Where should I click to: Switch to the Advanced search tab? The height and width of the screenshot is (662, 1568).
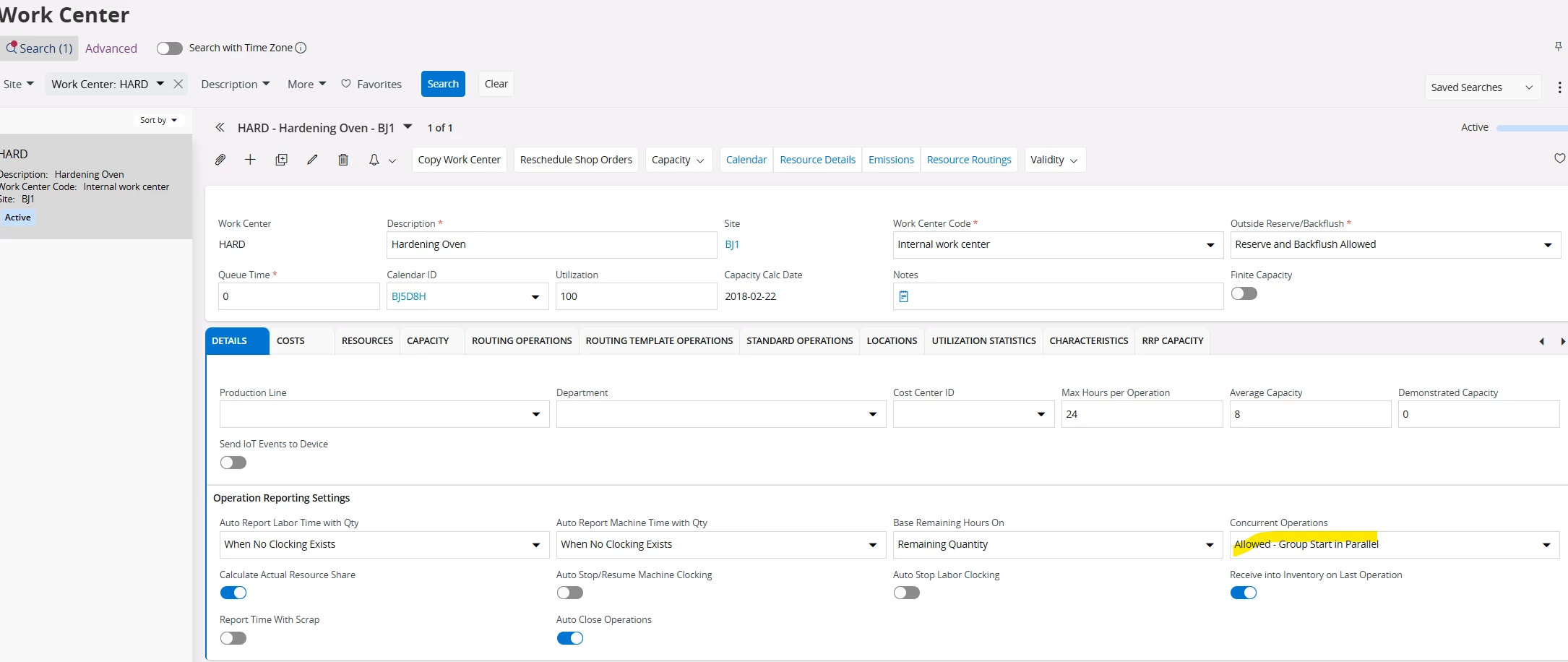(111, 48)
